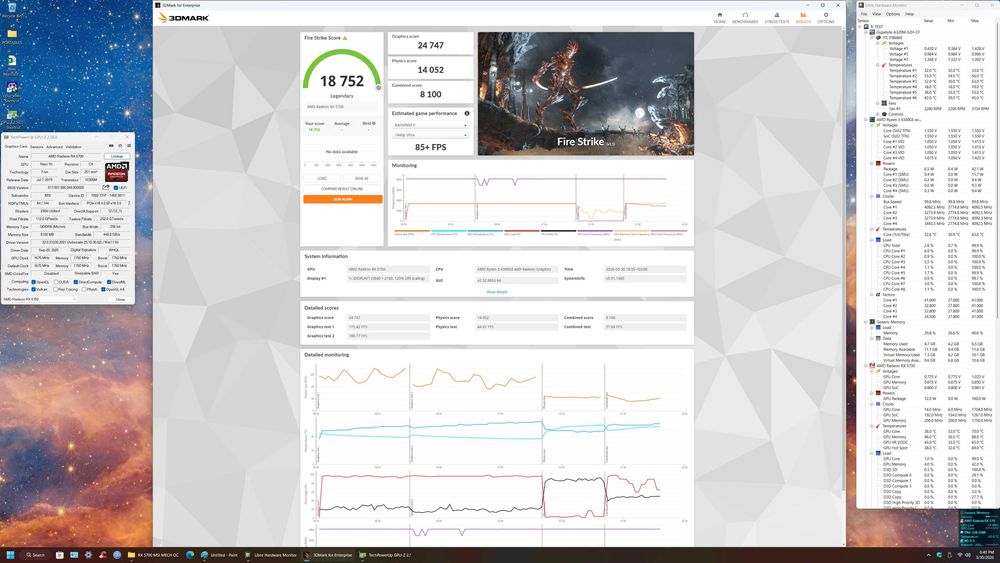Open the Battlefield V game dropdown
This screenshot has width=1000, height=563.
430,125
